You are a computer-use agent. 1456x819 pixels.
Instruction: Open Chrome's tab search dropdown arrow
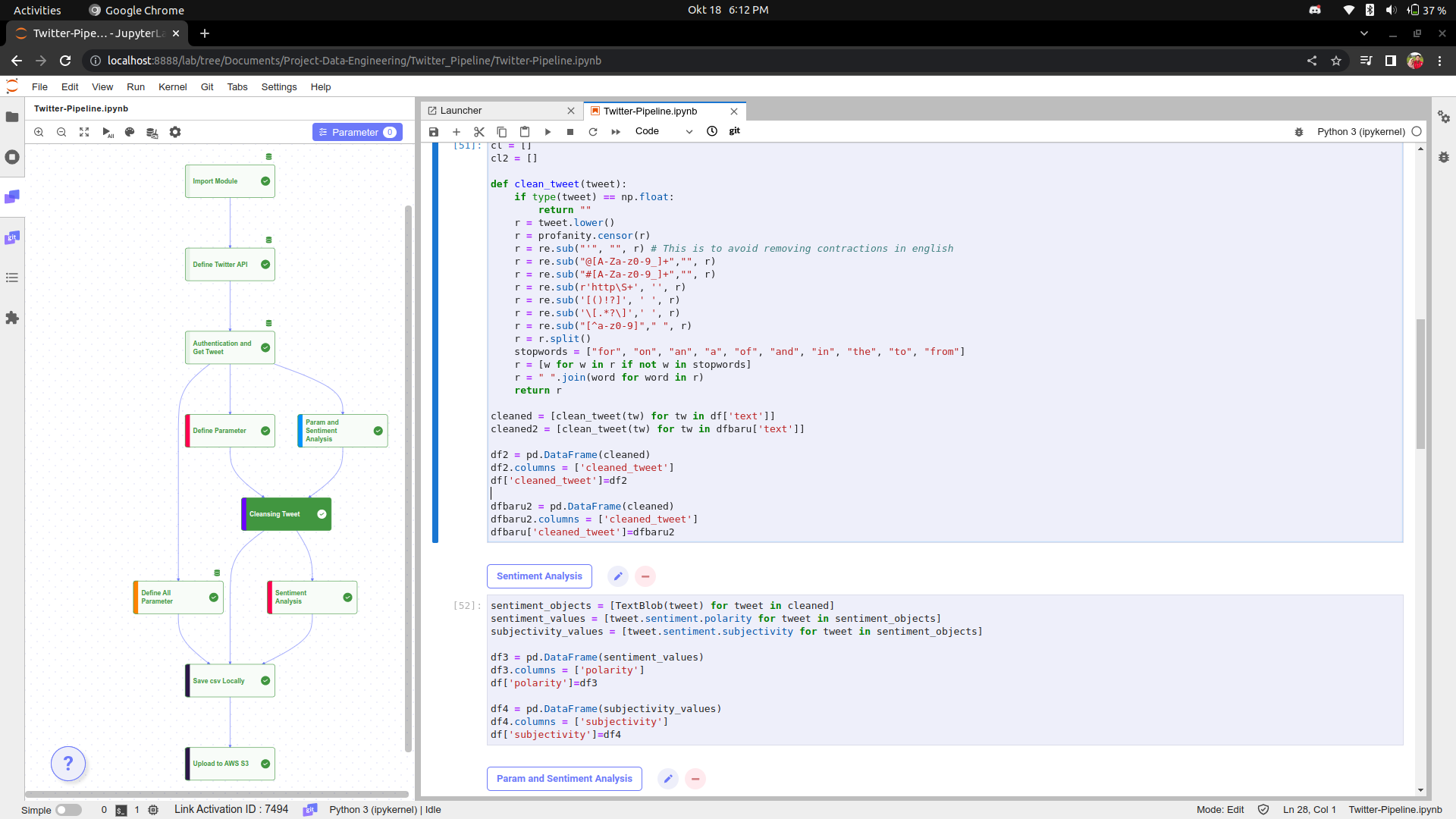click(1364, 33)
